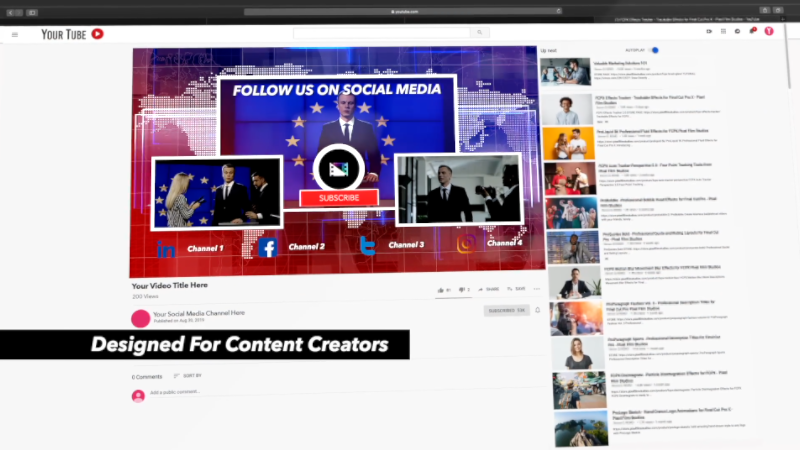This screenshot has height=450, width=800.
Task: Click the search magnifier button
Action: coord(480,33)
